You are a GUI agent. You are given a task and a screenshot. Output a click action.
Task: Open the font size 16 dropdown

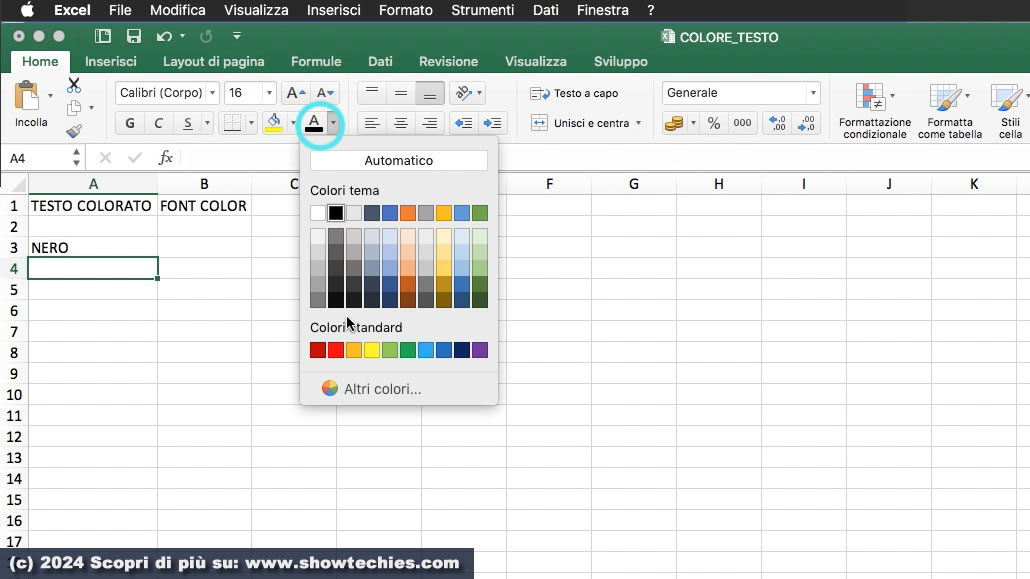tap(269, 93)
